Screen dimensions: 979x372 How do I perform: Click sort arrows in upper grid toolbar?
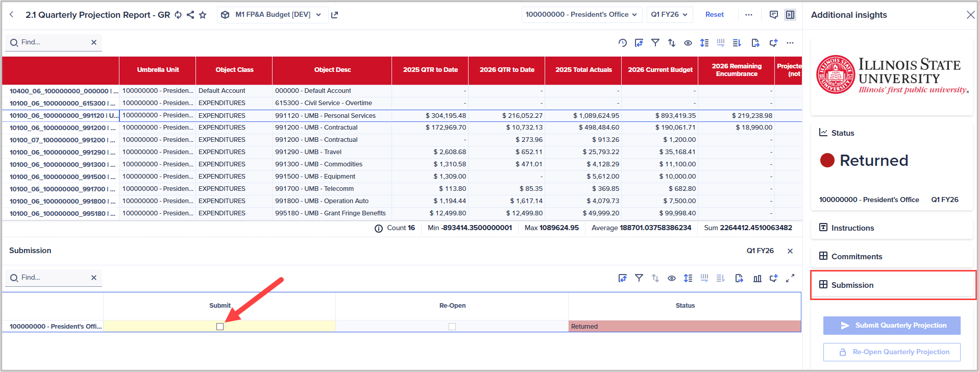[672, 42]
